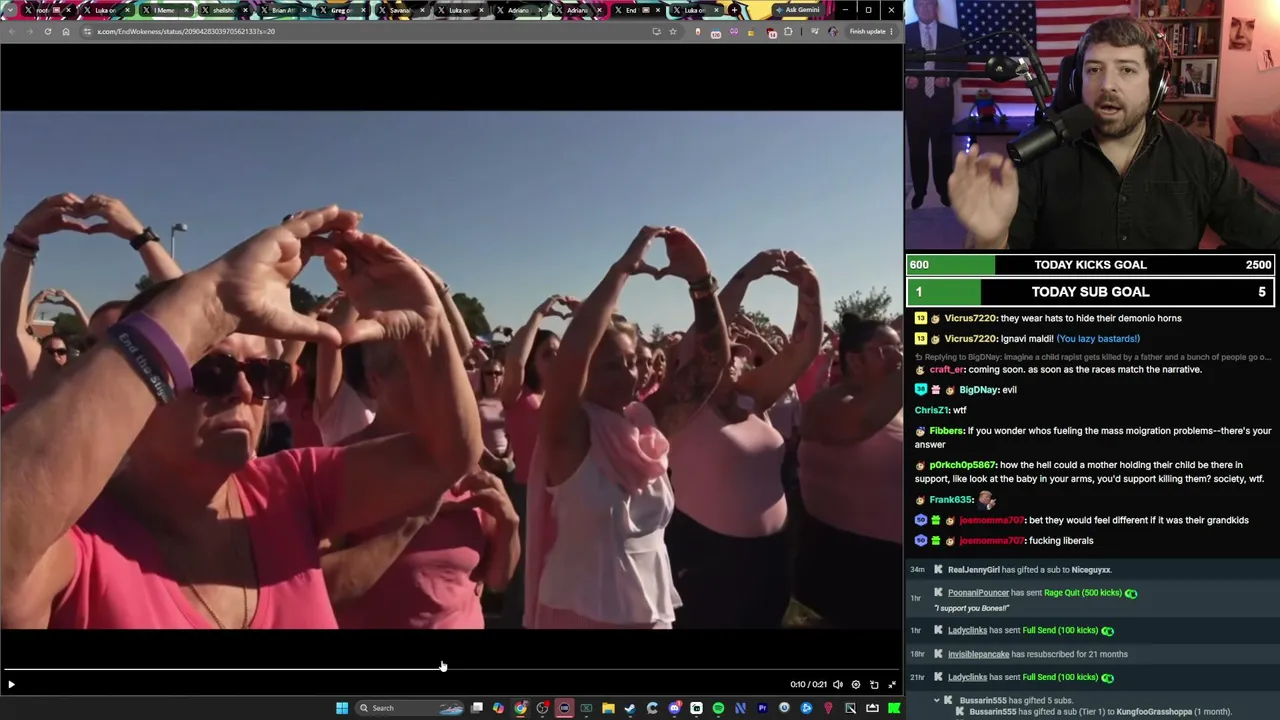The image size is (1280, 720).
Task: Open the browser home page
Action: [x=66, y=31]
